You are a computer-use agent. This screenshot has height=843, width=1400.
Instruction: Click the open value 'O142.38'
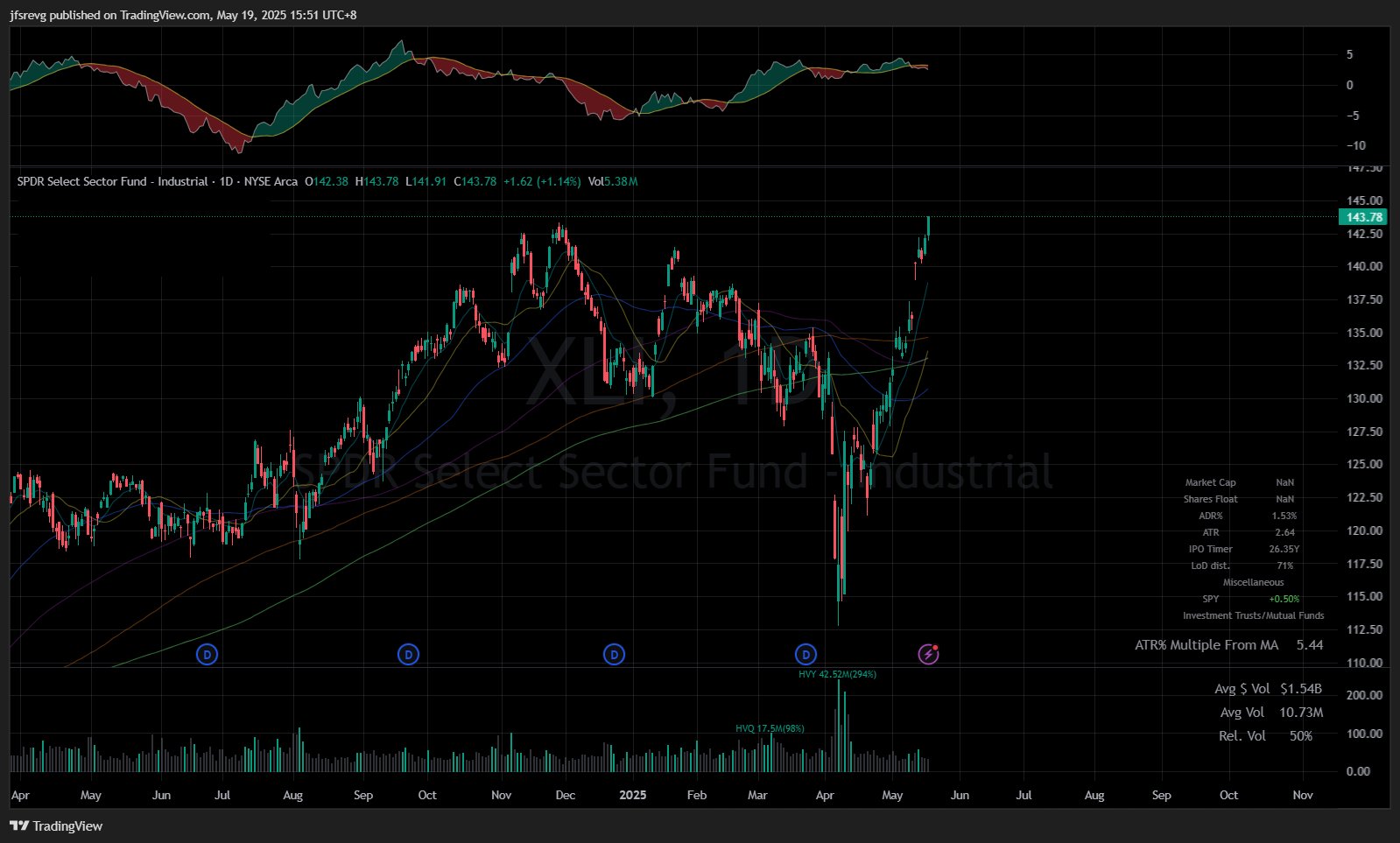[x=327, y=182]
